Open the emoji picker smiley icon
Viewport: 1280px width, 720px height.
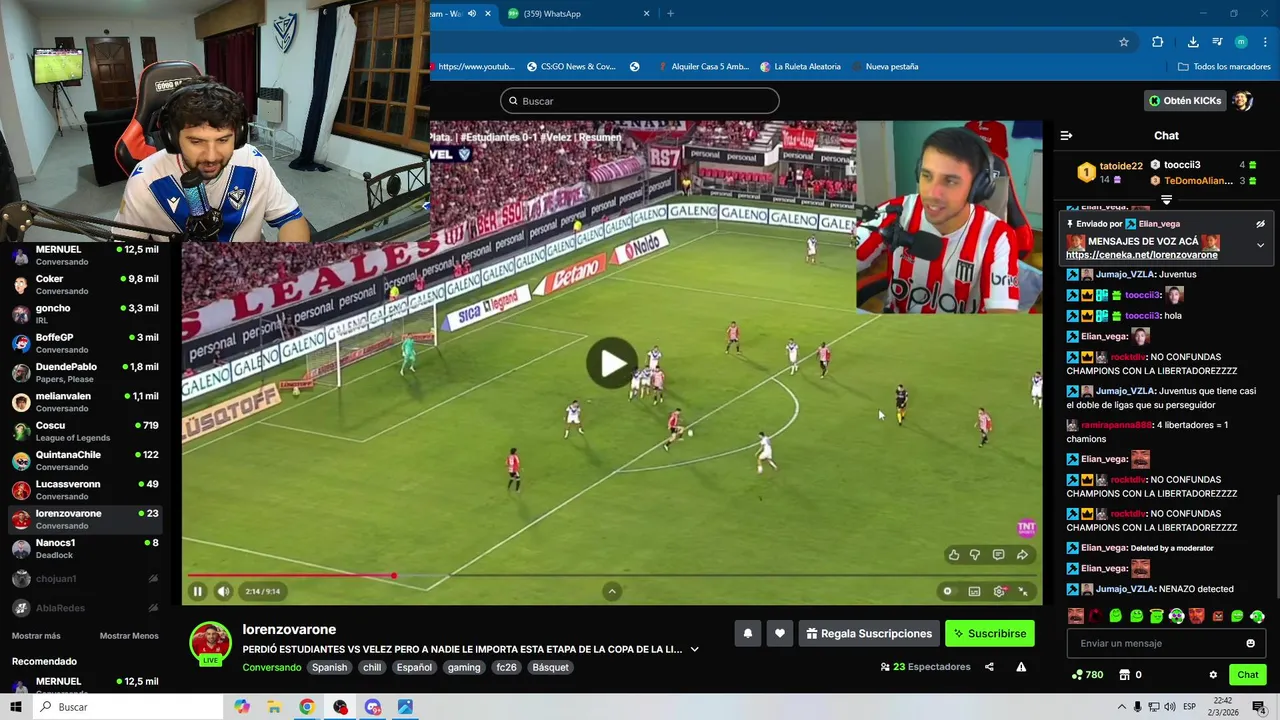1250,643
